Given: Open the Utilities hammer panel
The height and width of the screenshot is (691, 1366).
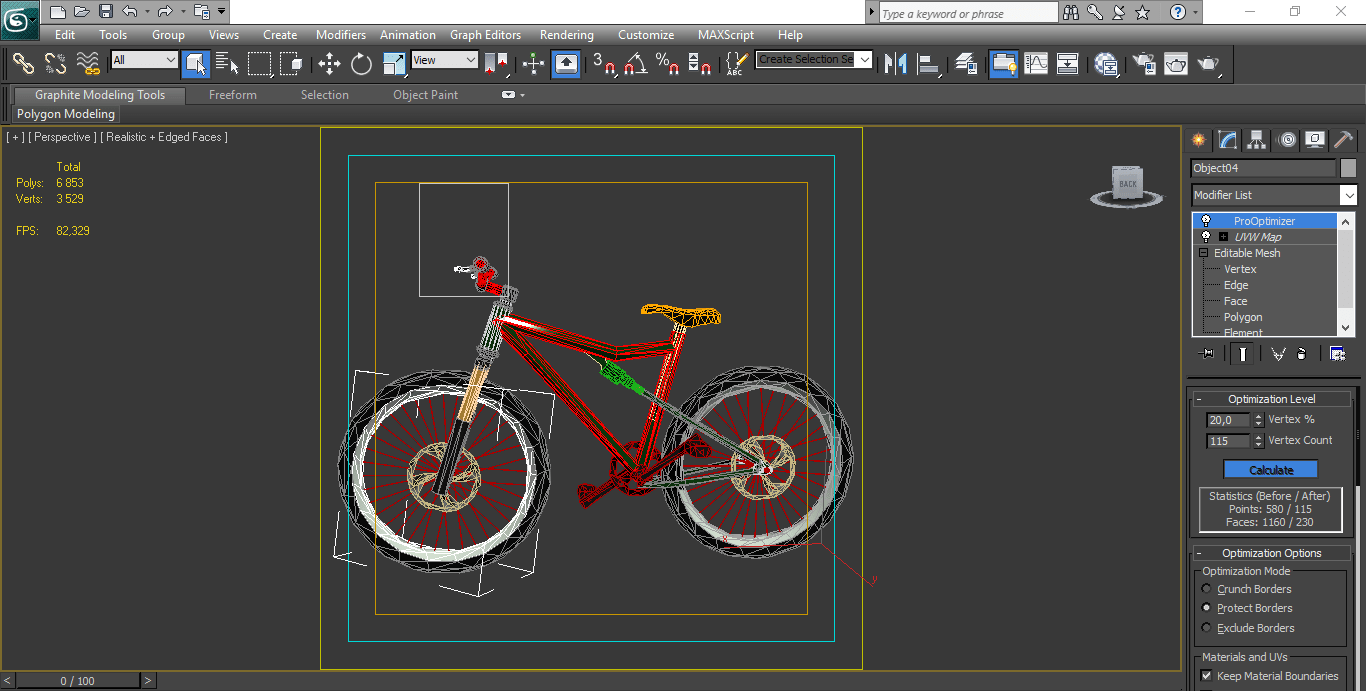Looking at the screenshot, I should [x=1342, y=140].
